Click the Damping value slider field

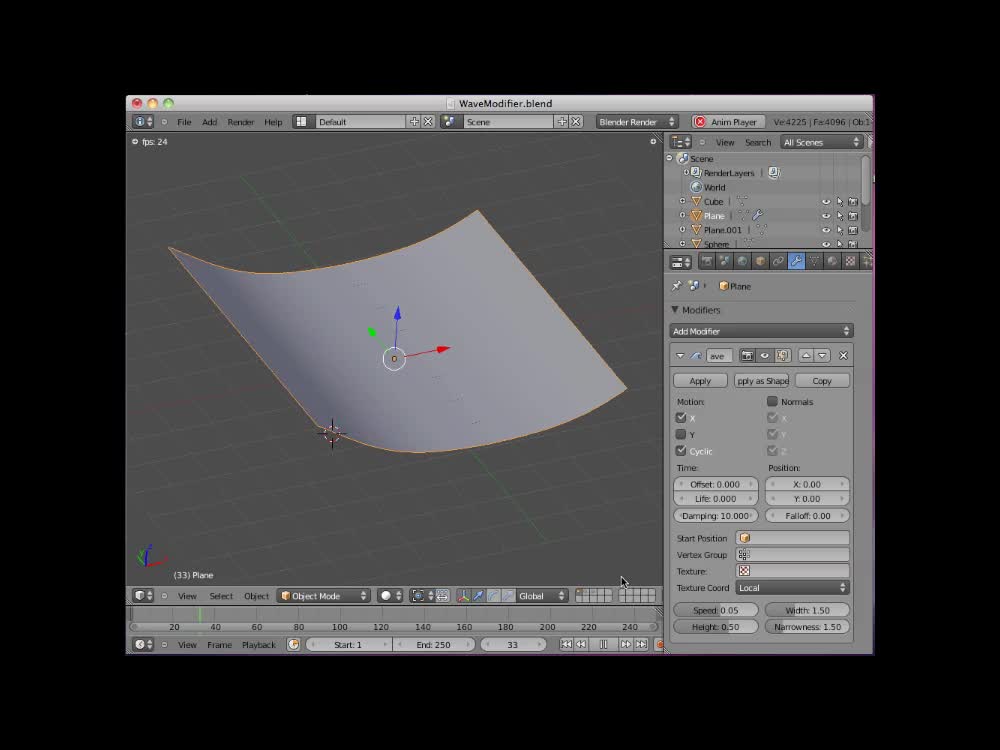[x=715, y=515]
